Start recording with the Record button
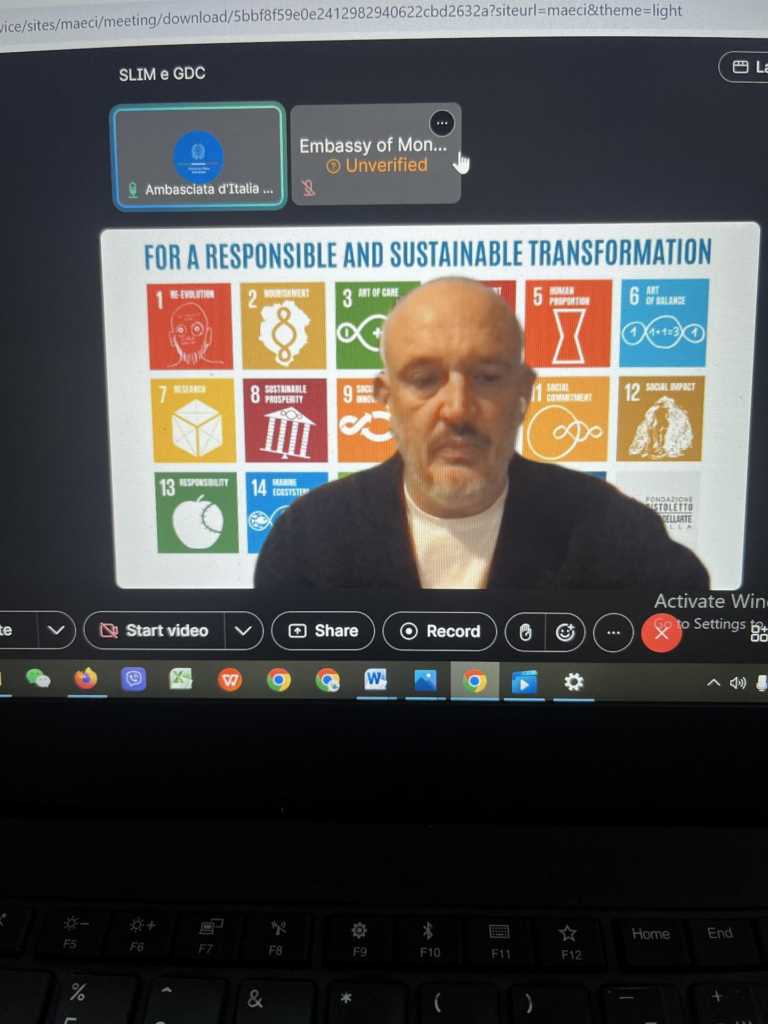 pos(440,631)
